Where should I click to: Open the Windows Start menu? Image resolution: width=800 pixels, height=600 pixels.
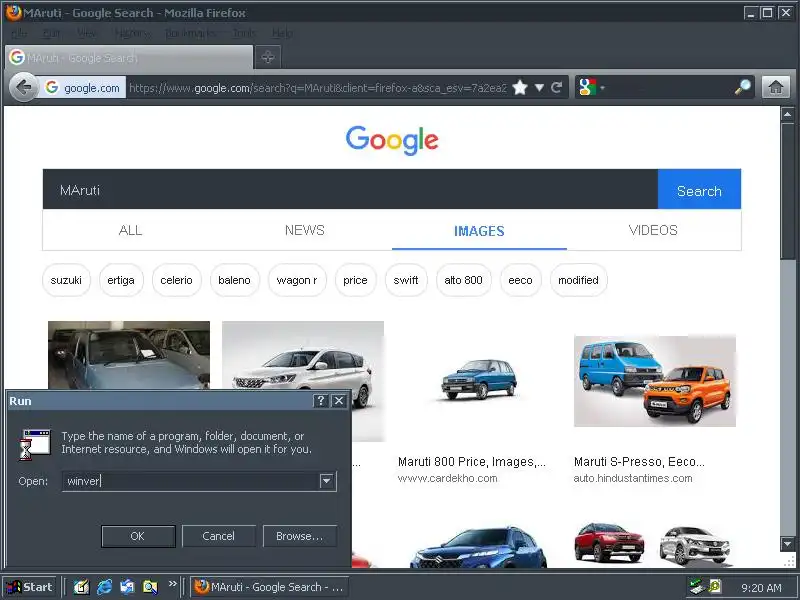(30, 587)
